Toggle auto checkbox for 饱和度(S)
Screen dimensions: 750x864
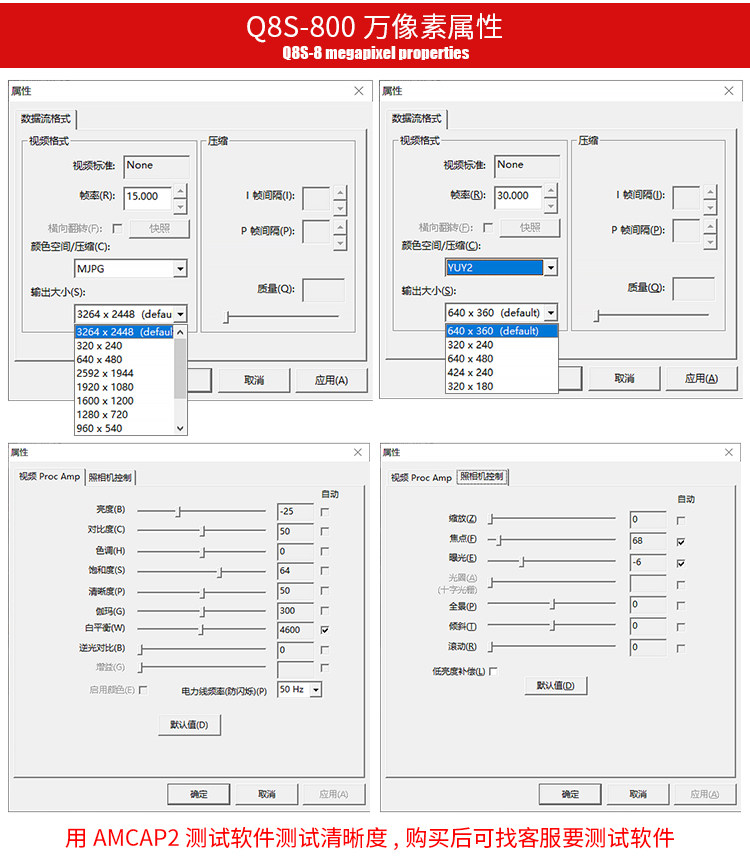tap(325, 571)
